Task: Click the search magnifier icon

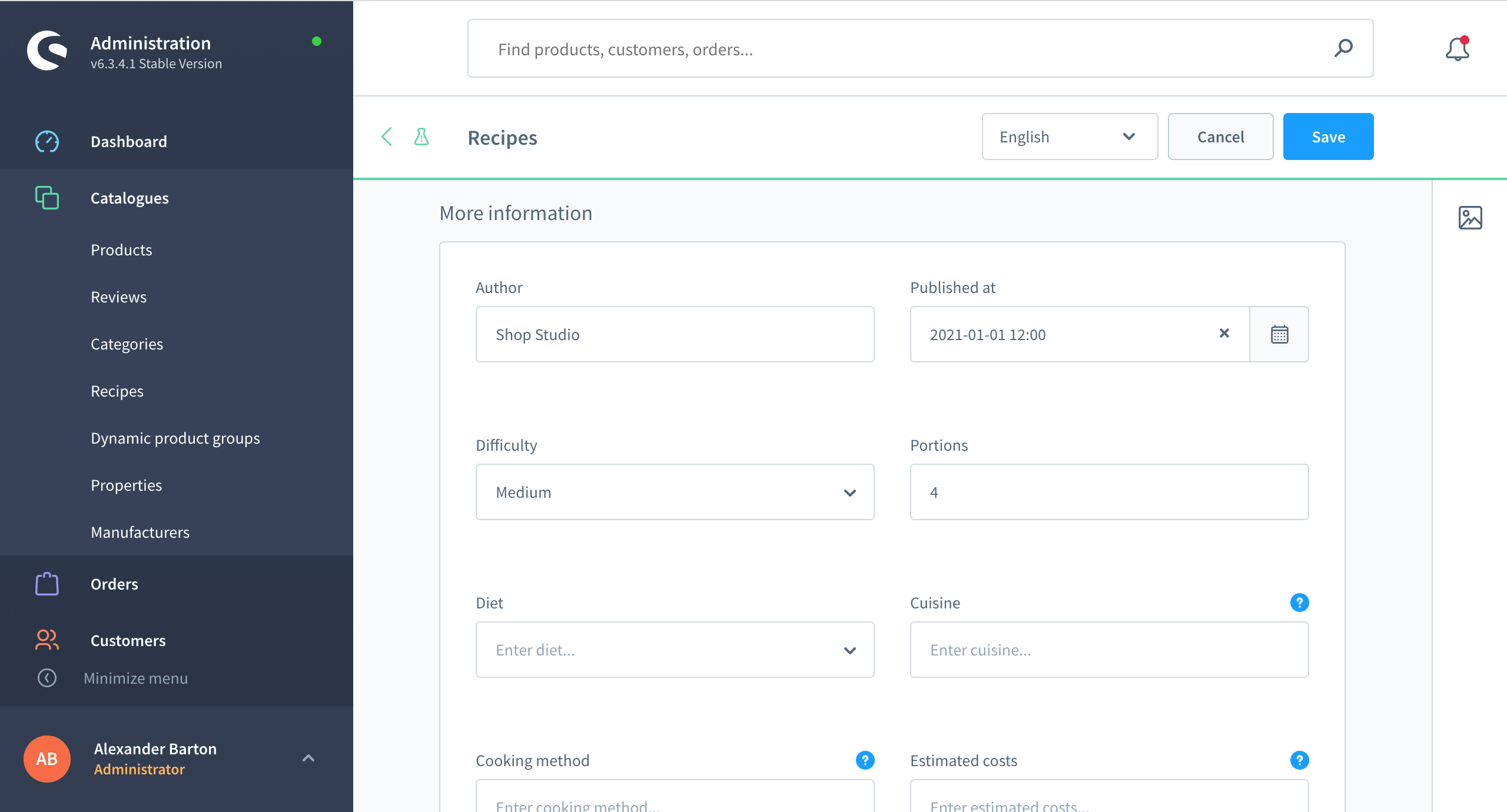Action: 1343,48
